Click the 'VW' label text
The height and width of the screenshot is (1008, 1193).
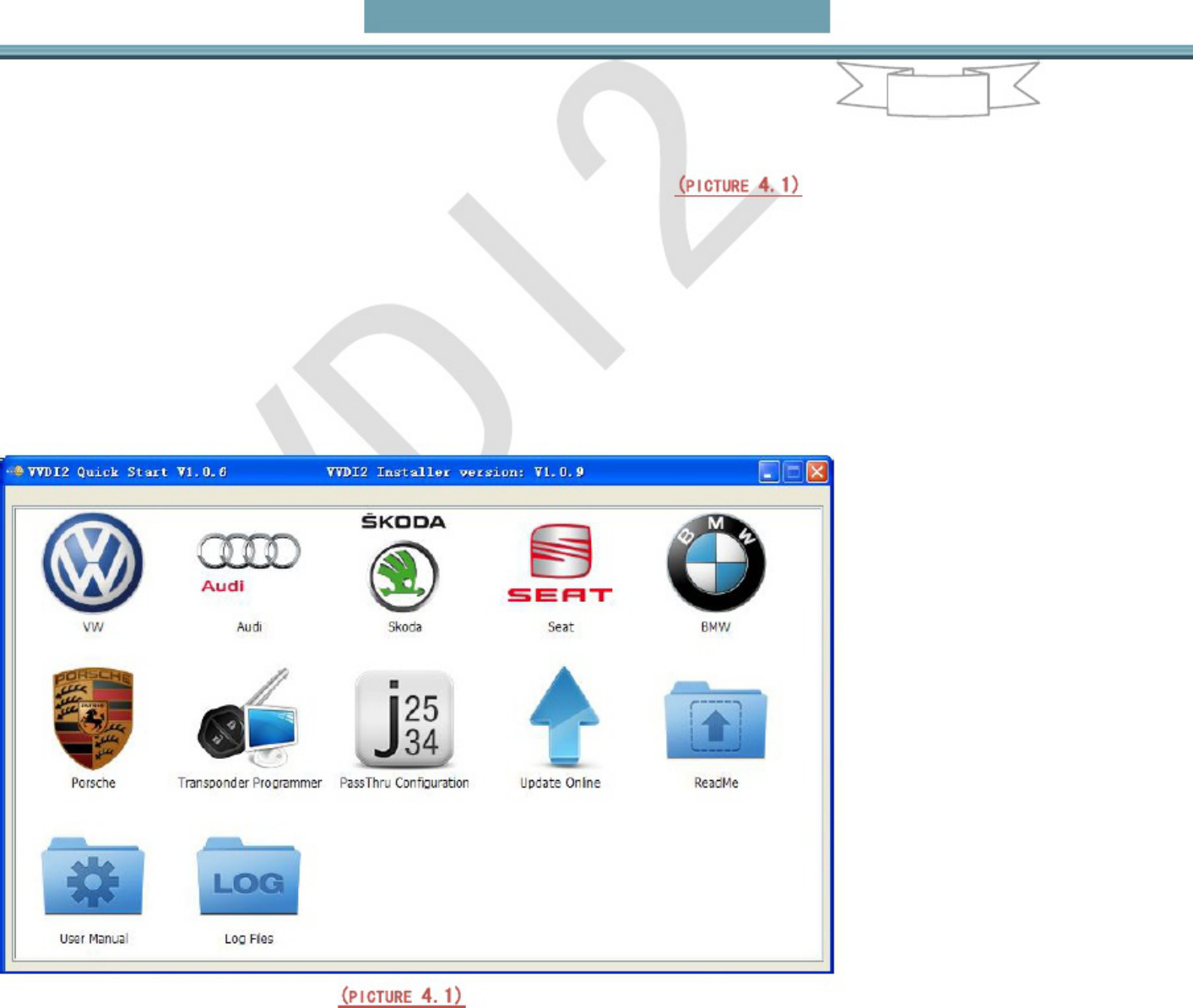coord(93,627)
